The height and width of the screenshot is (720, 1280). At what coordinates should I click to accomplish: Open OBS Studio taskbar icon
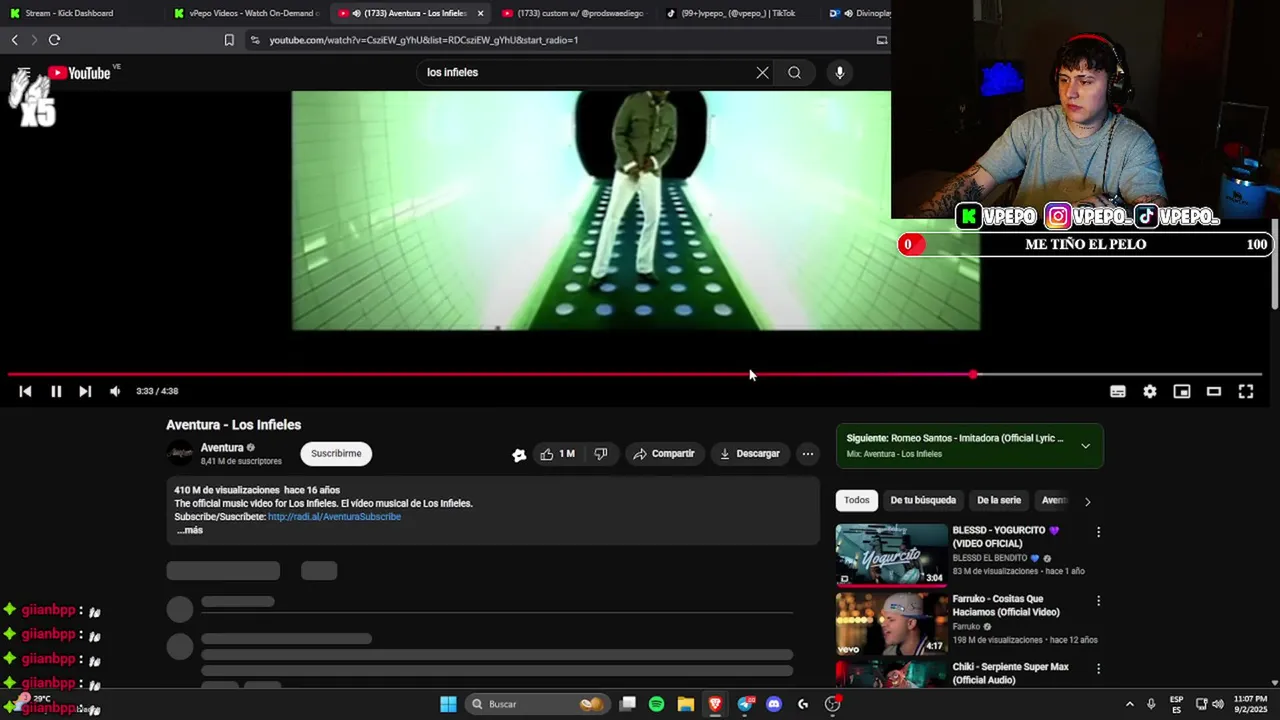[832, 704]
